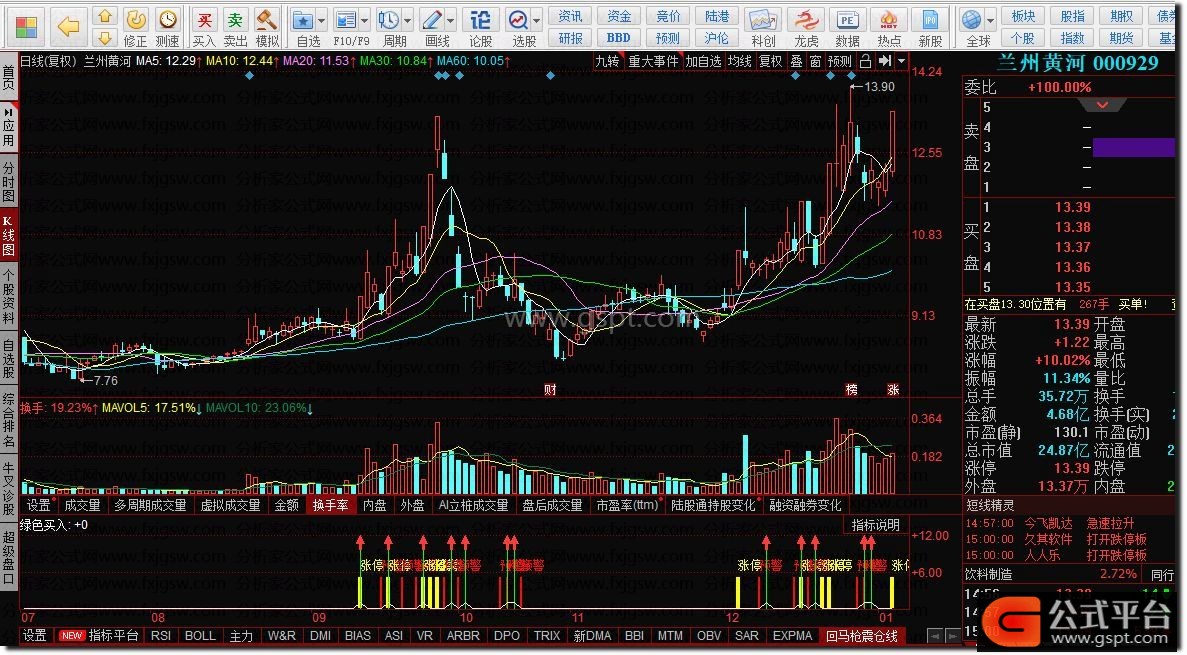Click the purple bar in sell order book
The height and width of the screenshot is (655, 1187).
click(1133, 147)
